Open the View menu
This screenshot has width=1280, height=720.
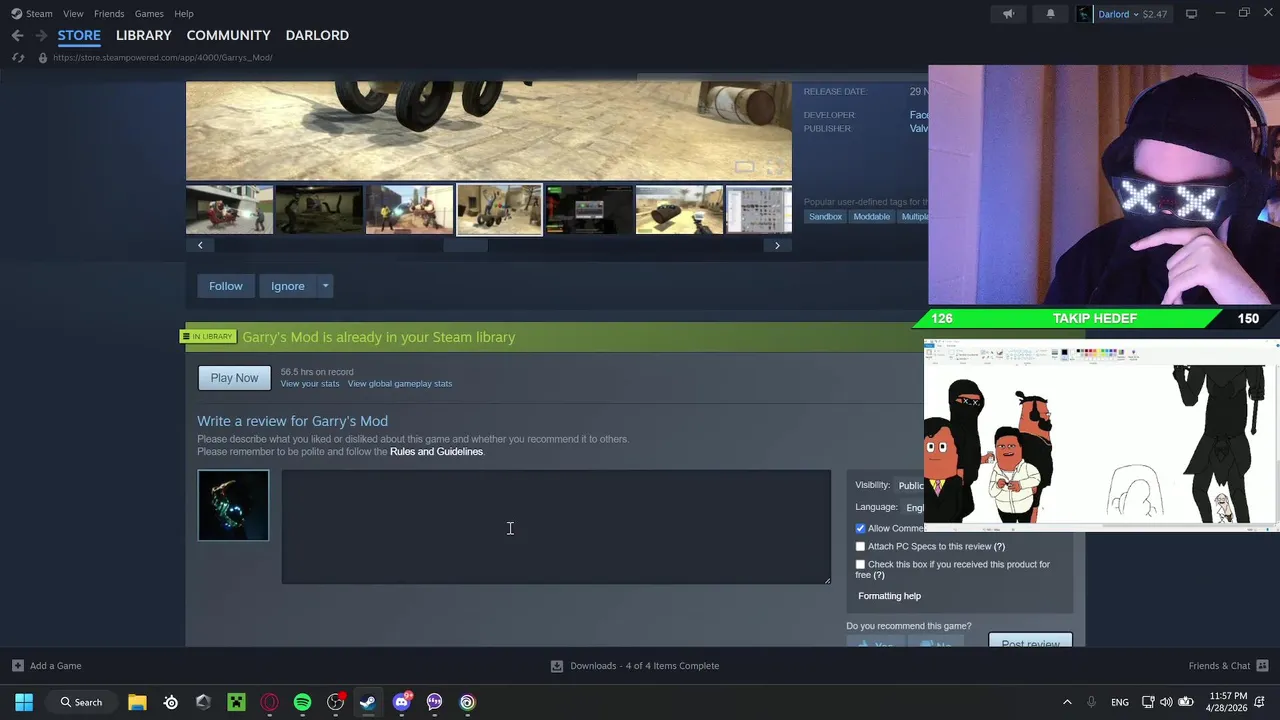click(x=73, y=14)
